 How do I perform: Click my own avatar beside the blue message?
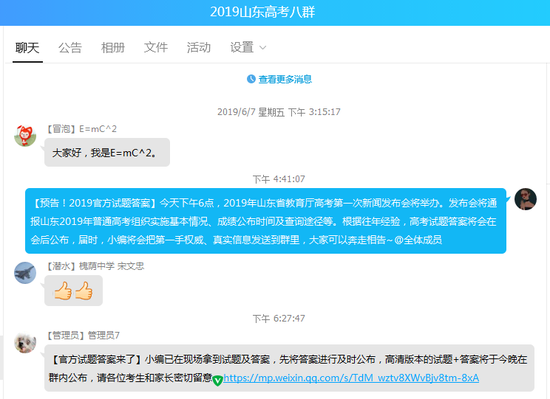(525, 199)
